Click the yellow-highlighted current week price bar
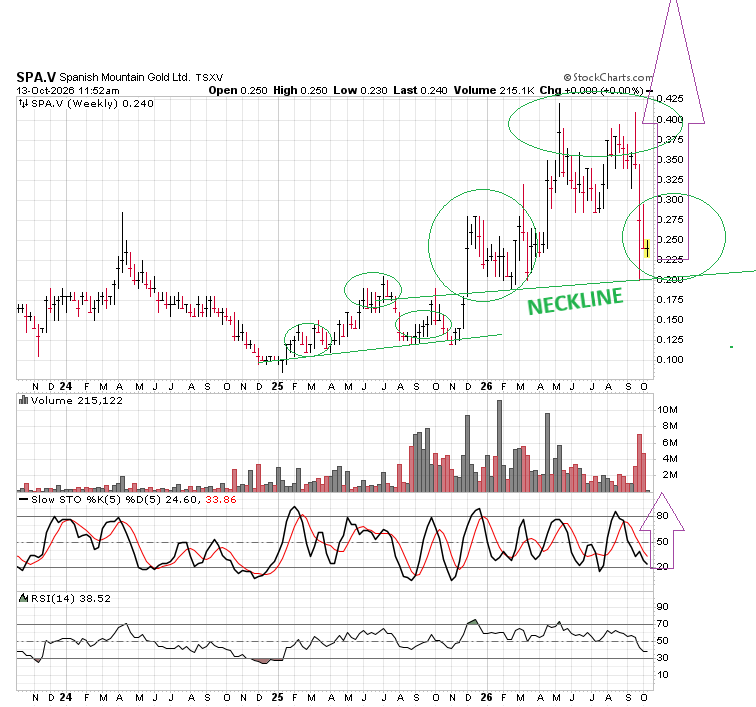Viewport: 756px width, 707px height. tap(647, 248)
